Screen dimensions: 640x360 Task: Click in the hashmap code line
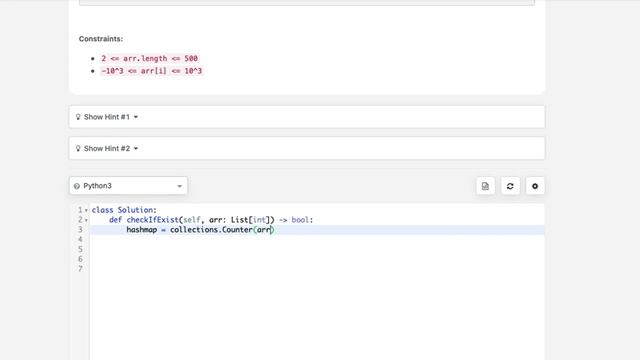pos(317,230)
